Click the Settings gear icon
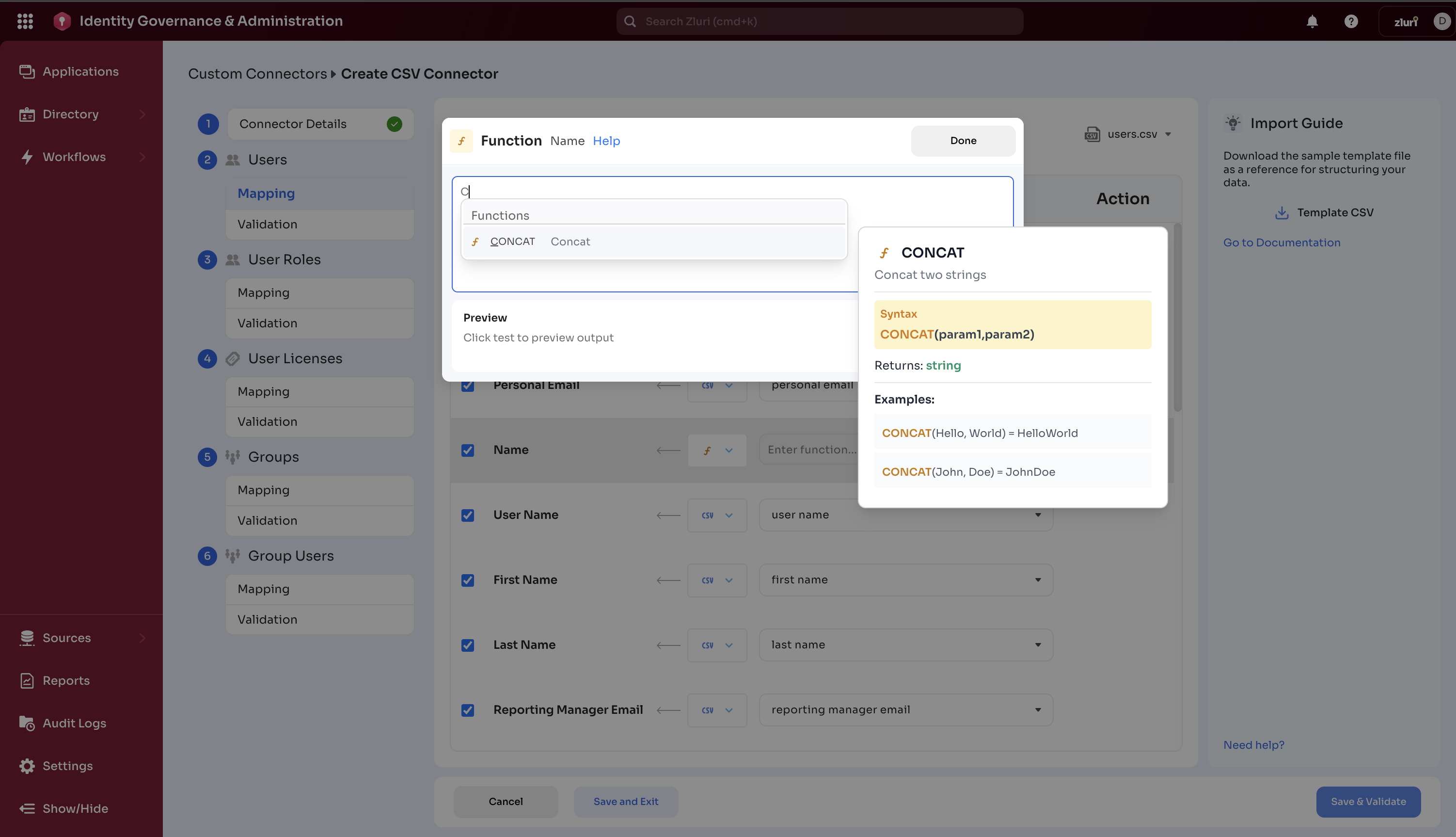The width and height of the screenshot is (1456, 837). tap(27, 766)
